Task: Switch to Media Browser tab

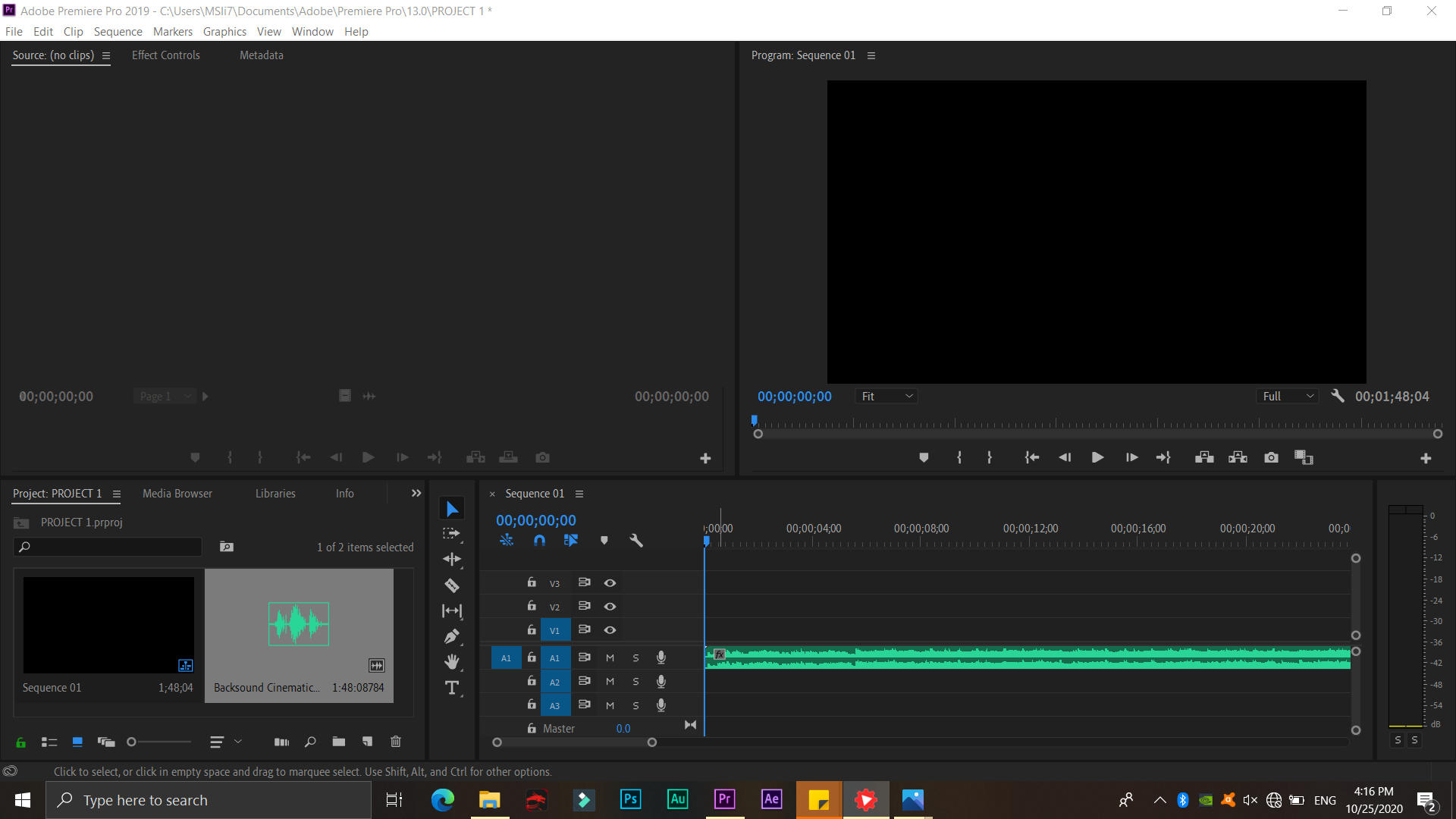Action: click(177, 494)
